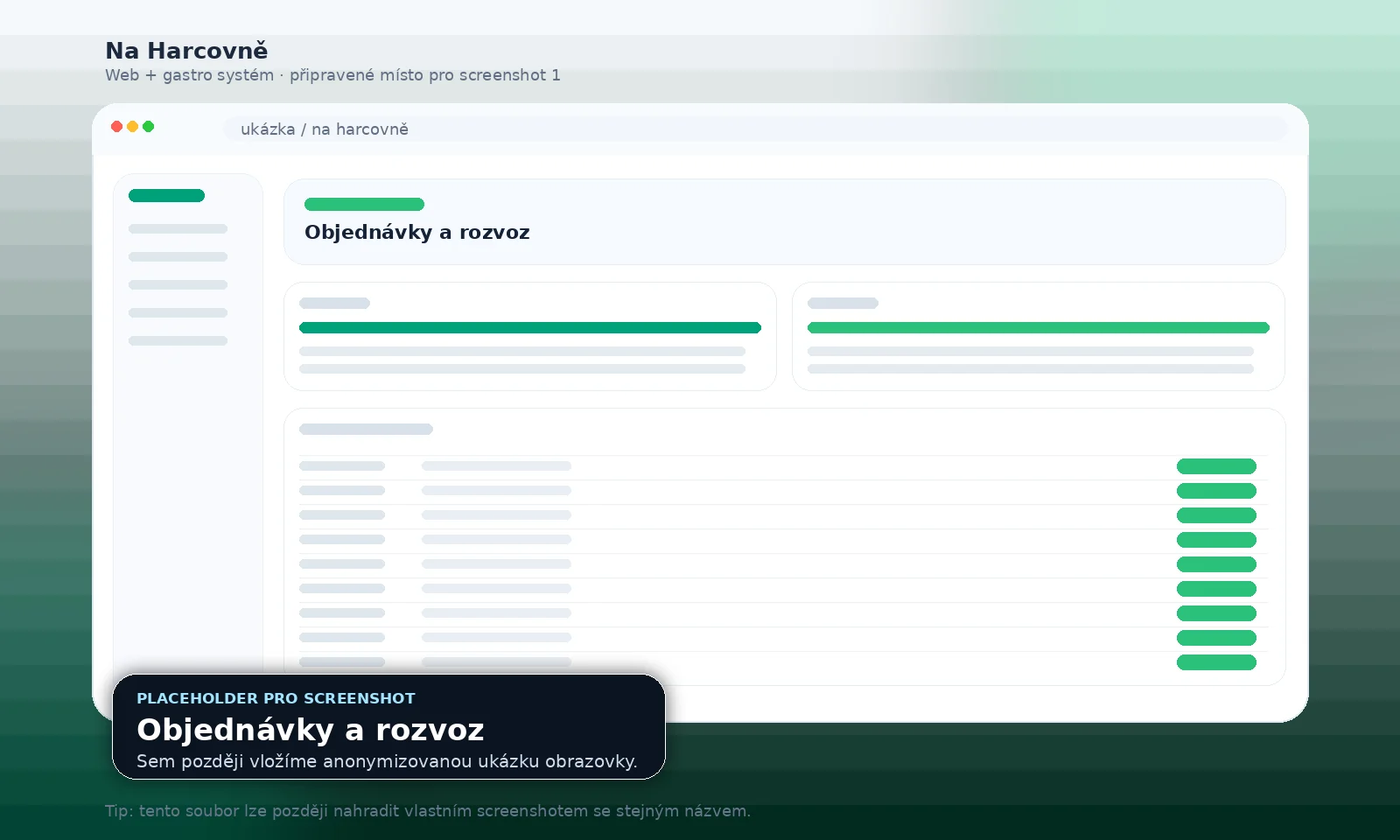Click the green tag above 'Objednávky a rozvoz' heading
1400x840 pixels.
364,205
